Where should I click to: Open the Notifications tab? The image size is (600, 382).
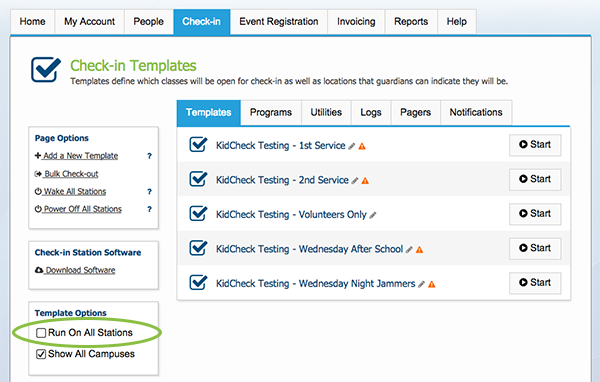coord(476,113)
